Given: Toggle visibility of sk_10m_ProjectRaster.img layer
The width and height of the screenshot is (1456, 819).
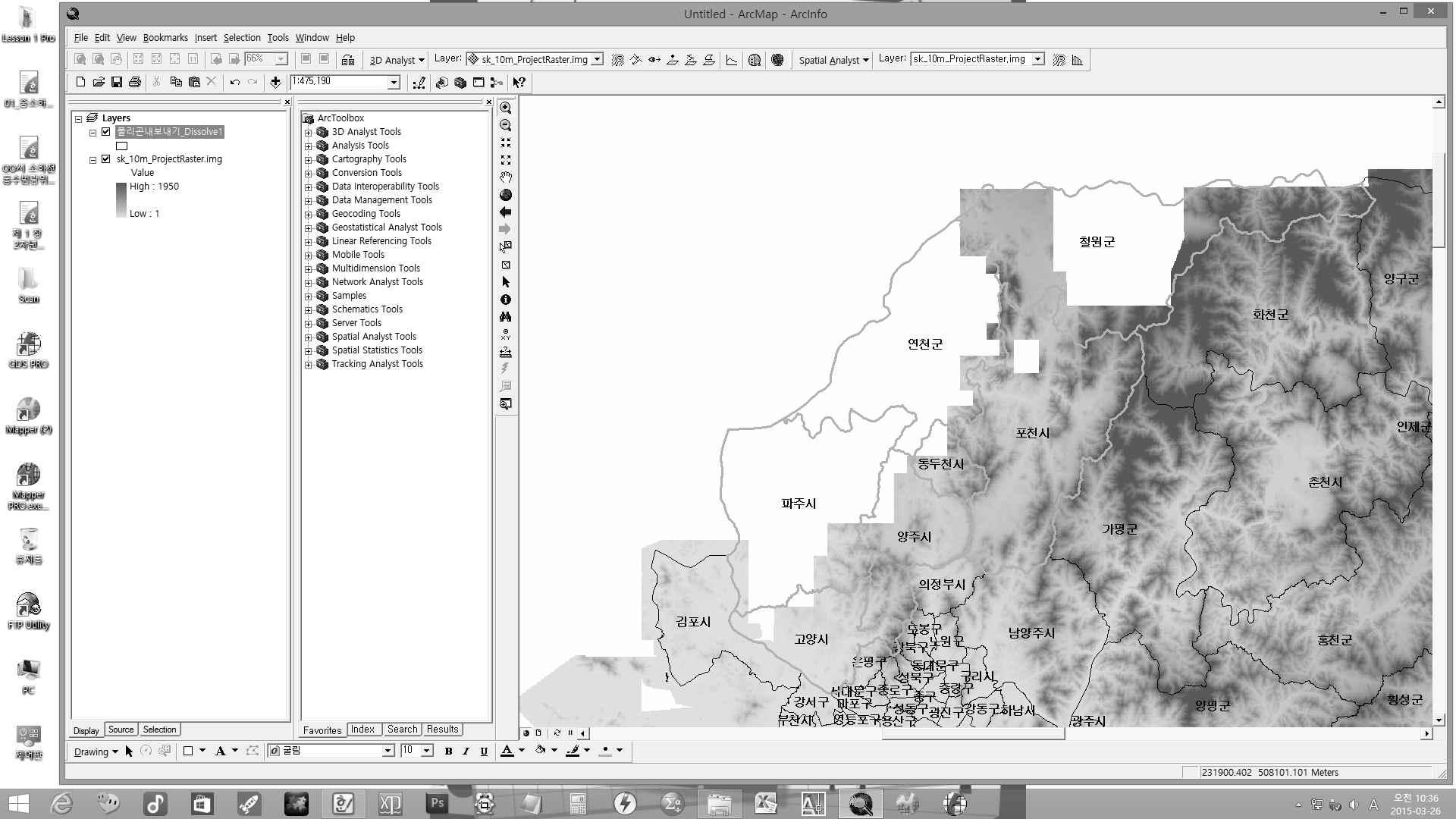Looking at the screenshot, I should (x=106, y=159).
